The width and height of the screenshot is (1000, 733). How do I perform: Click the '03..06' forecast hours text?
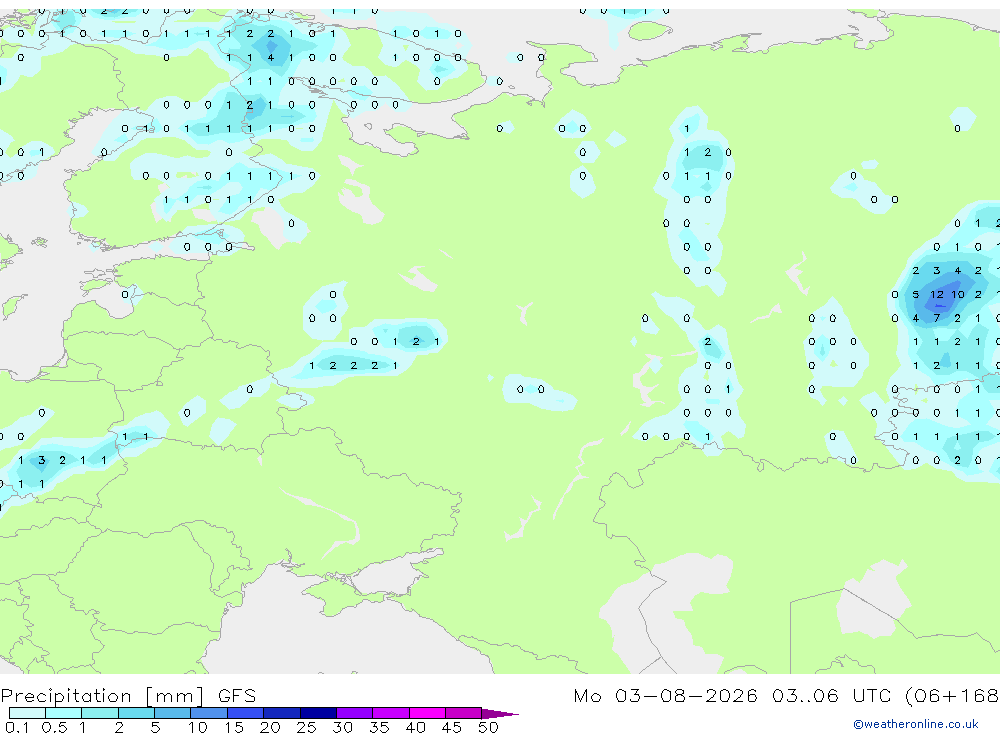[805, 696]
